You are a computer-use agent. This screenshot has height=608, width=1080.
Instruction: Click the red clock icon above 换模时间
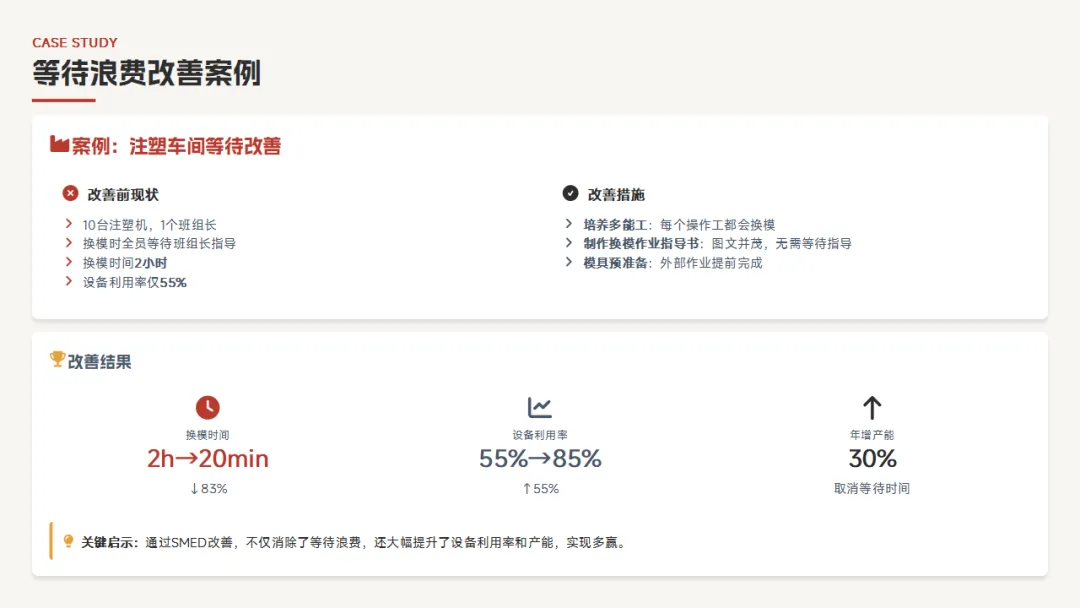(207, 408)
